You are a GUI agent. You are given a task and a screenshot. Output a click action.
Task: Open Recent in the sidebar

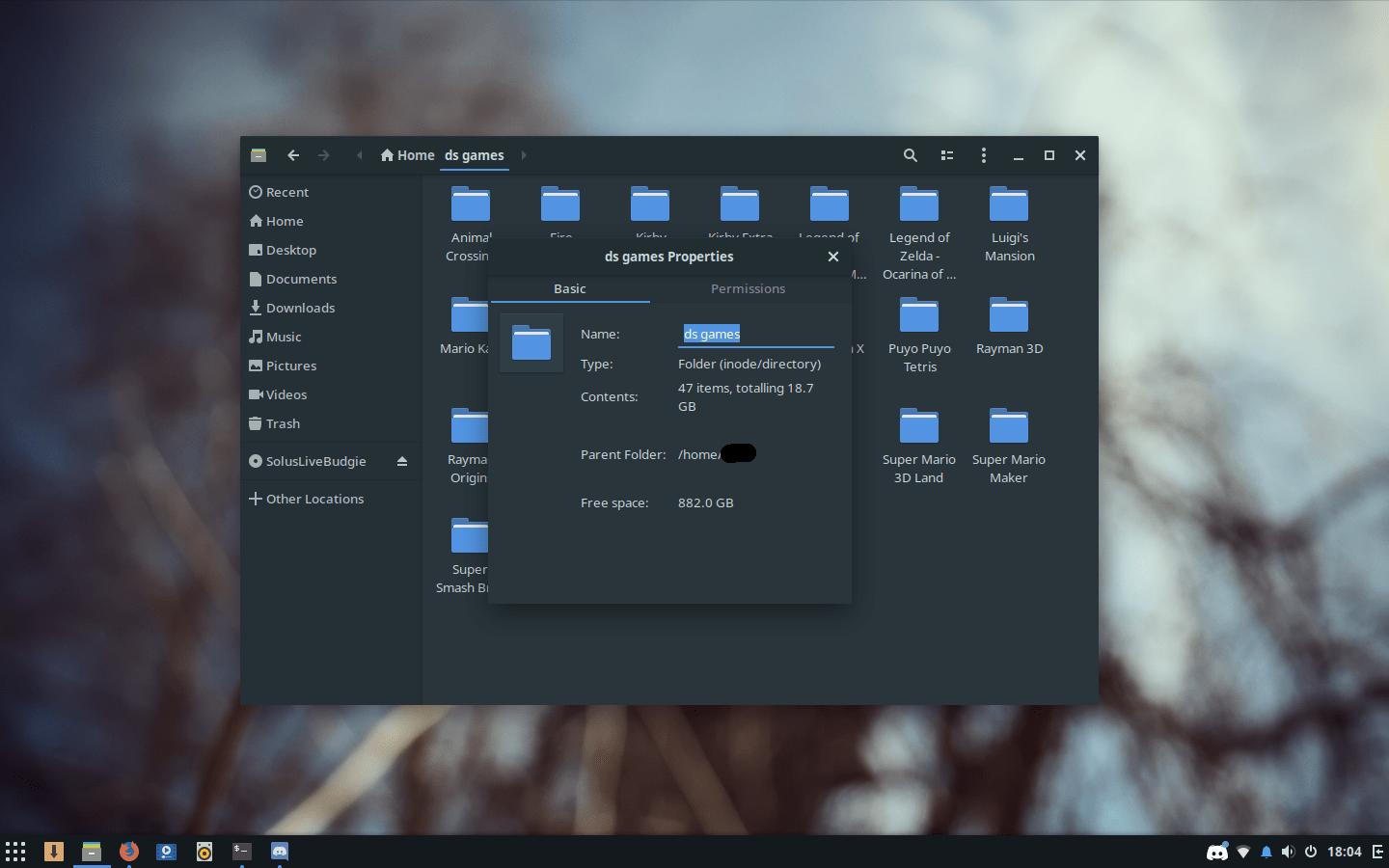pos(331,192)
